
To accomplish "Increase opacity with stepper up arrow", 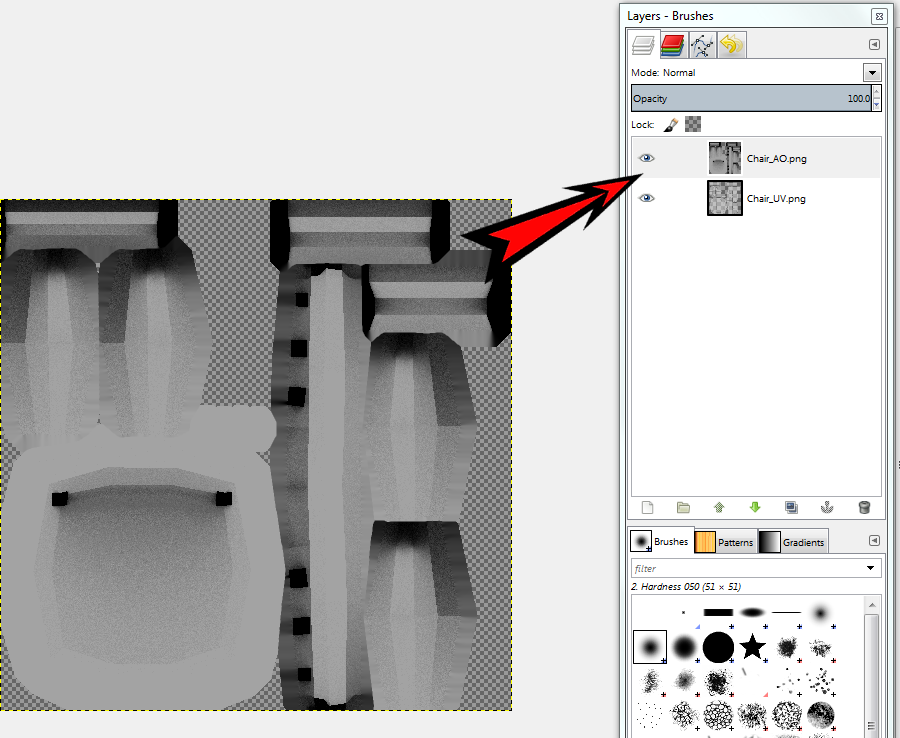I will 876,92.
